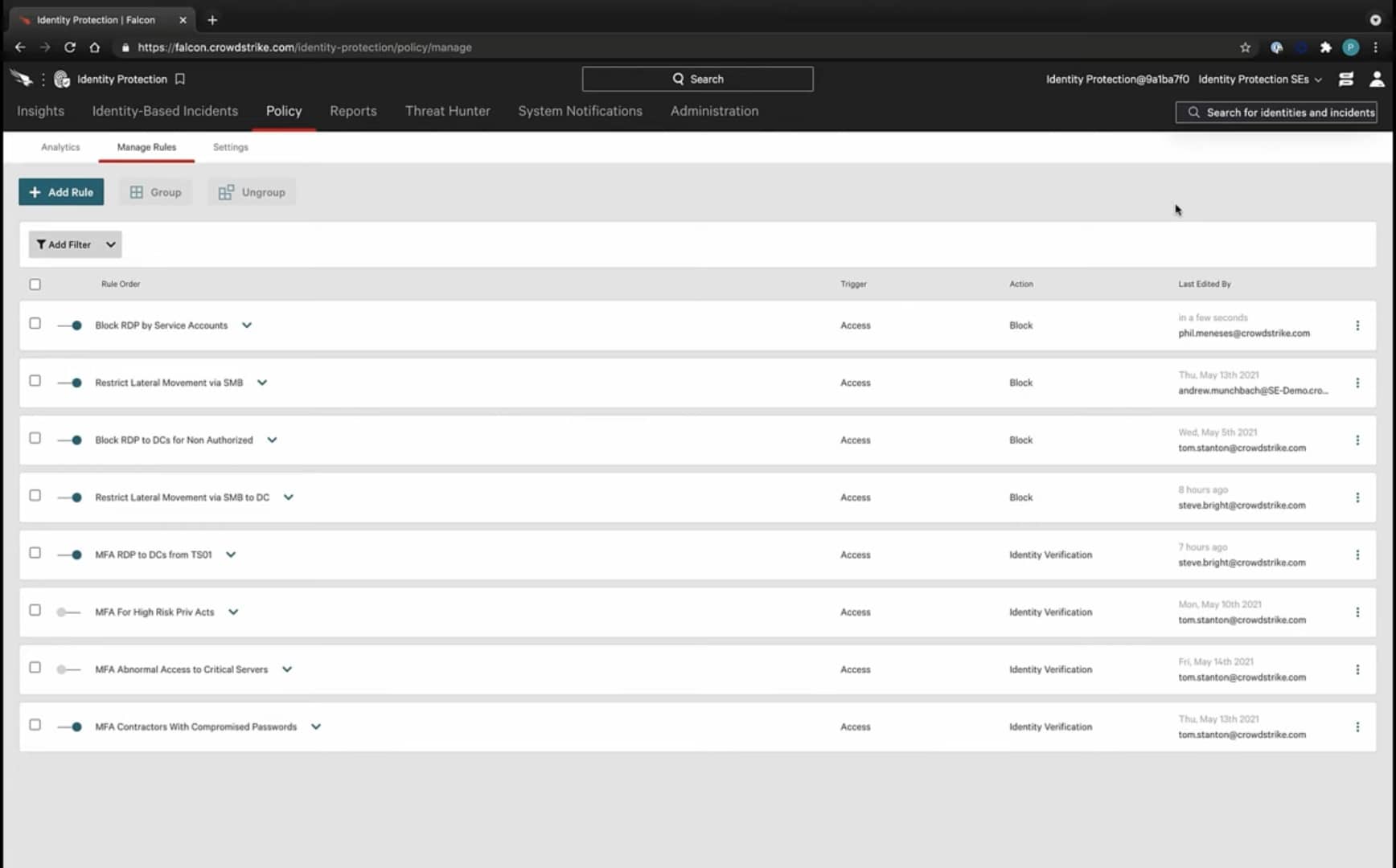Image resolution: width=1396 pixels, height=868 pixels.
Task: Open the Chrome three-dot menu
Action: [x=1376, y=47]
